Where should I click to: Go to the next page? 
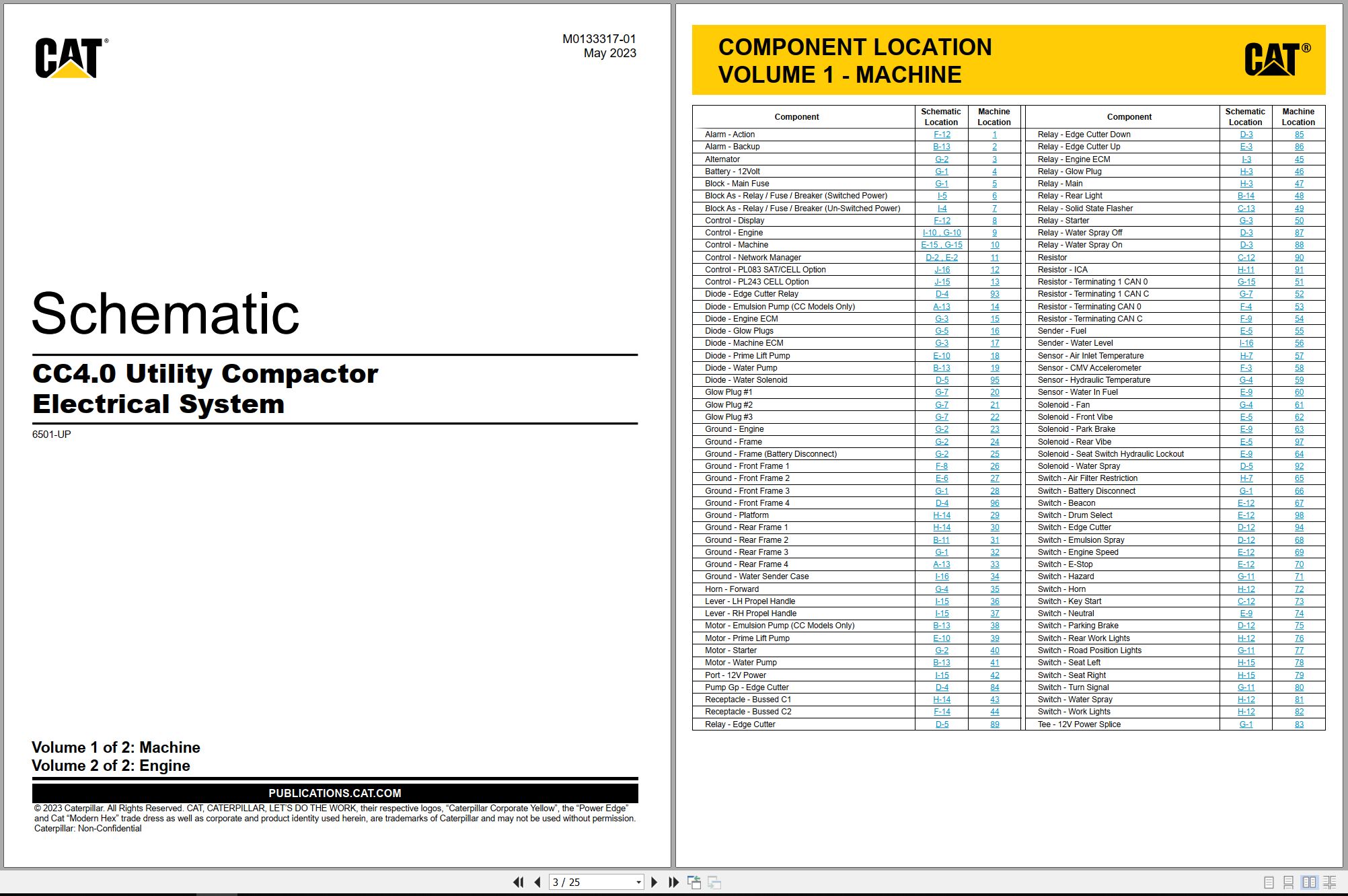(x=654, y=882)
